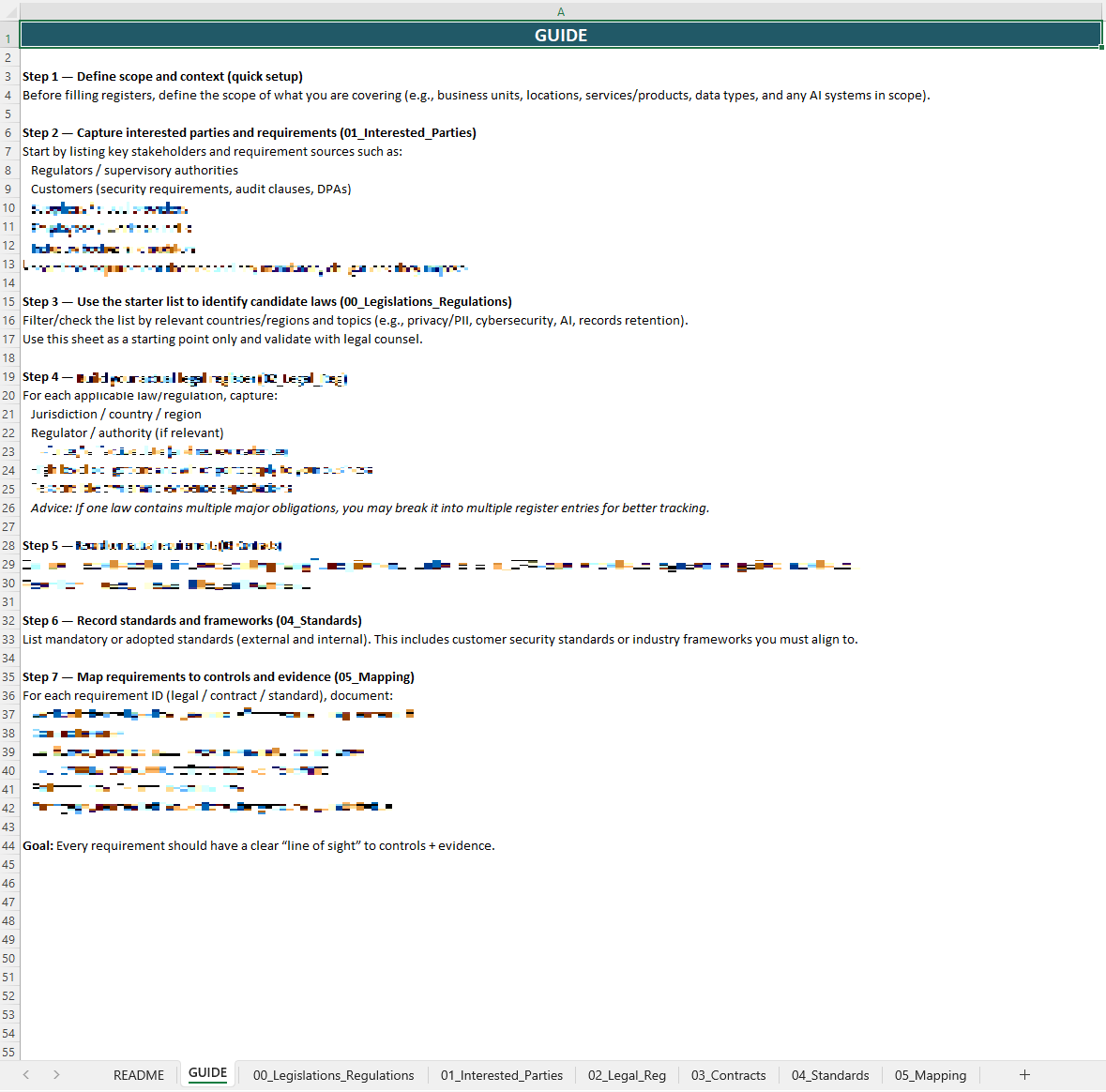Select row 3 header
Screen dimensions: 1106x1092
tap(8, 77)
